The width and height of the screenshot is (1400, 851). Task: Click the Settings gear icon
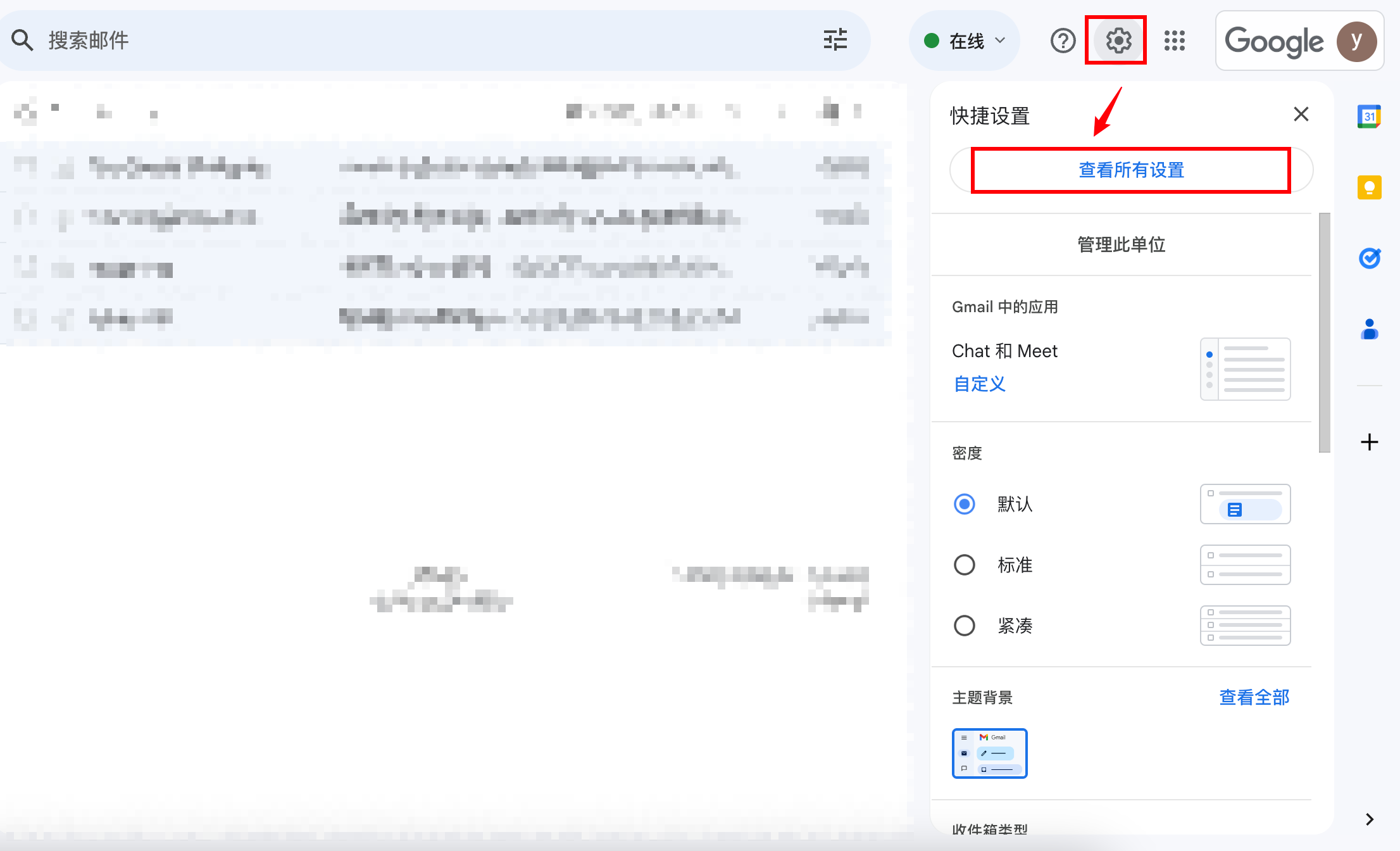pos(1118,41)
